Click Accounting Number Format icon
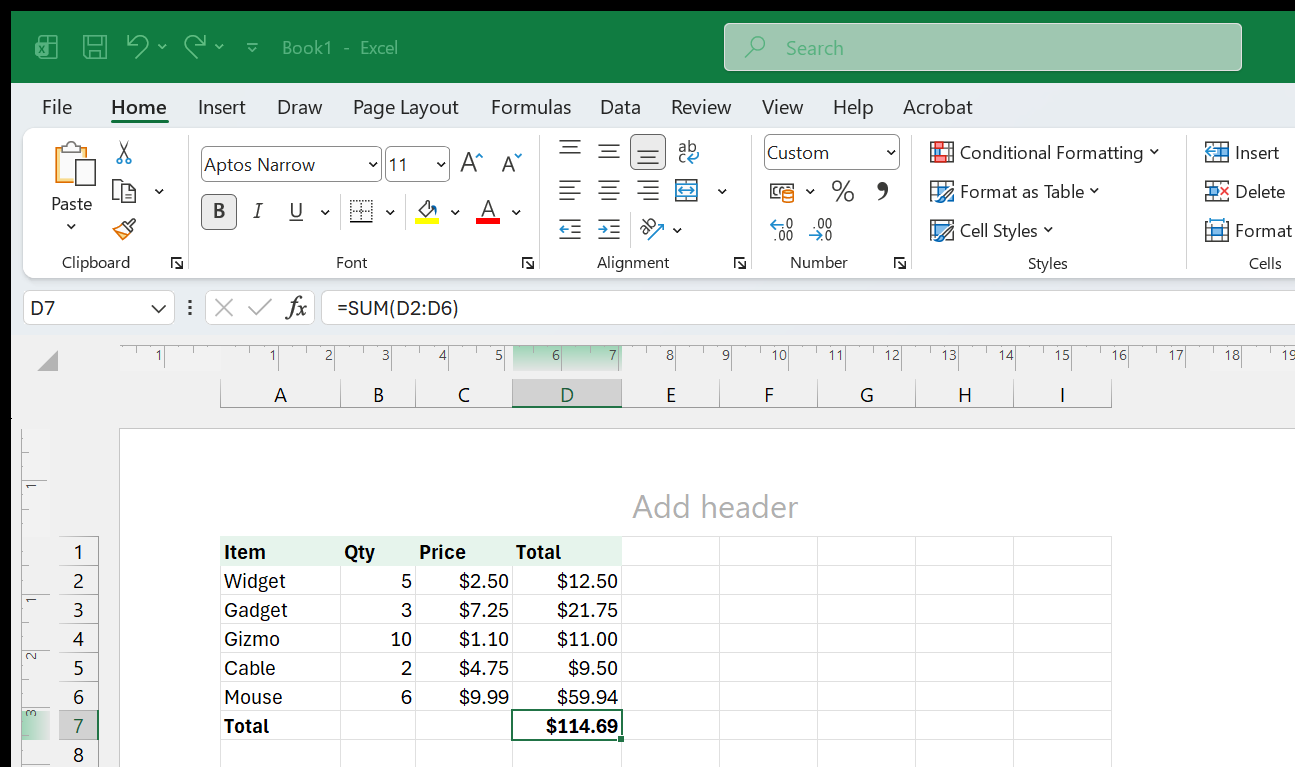The height and width of the screenshot is (767, 1295). click(x=782, y=191)
